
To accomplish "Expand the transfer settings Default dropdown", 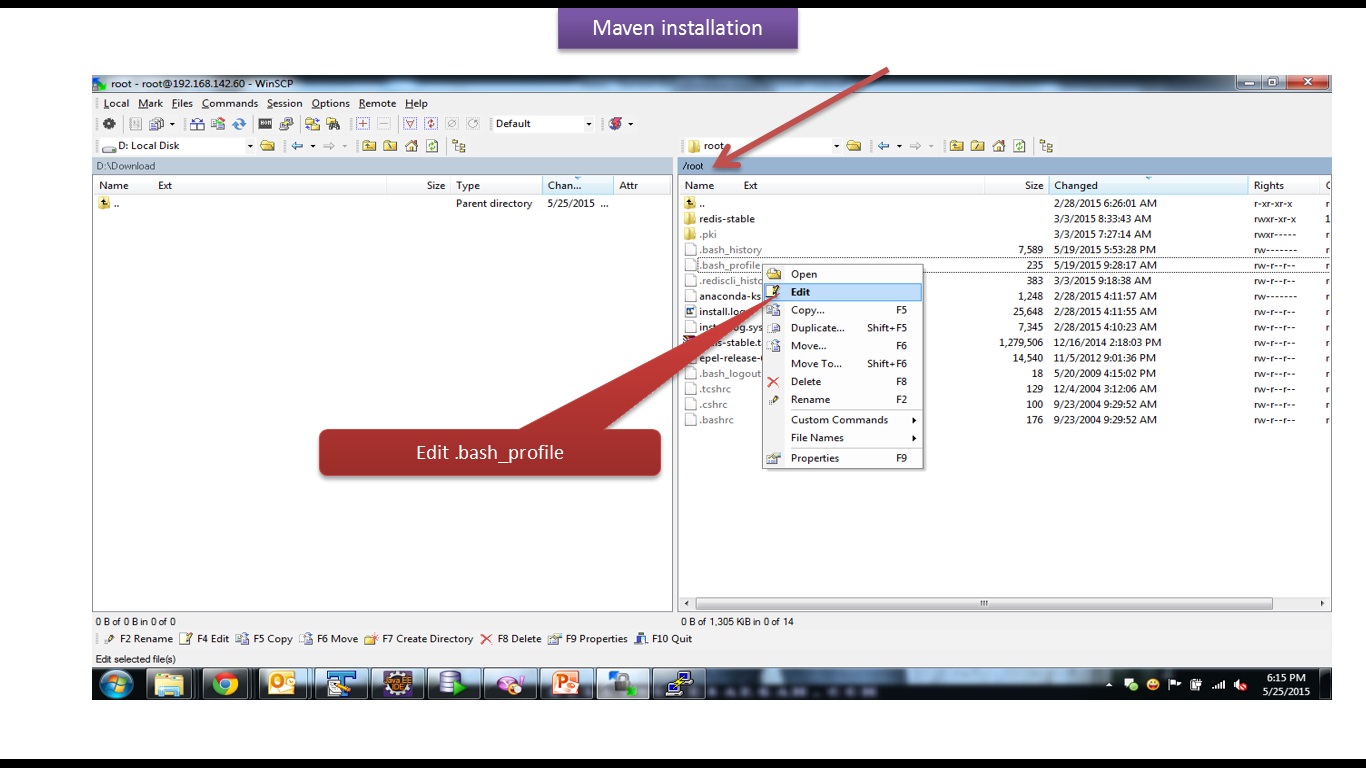I will (x=588, y=124).
